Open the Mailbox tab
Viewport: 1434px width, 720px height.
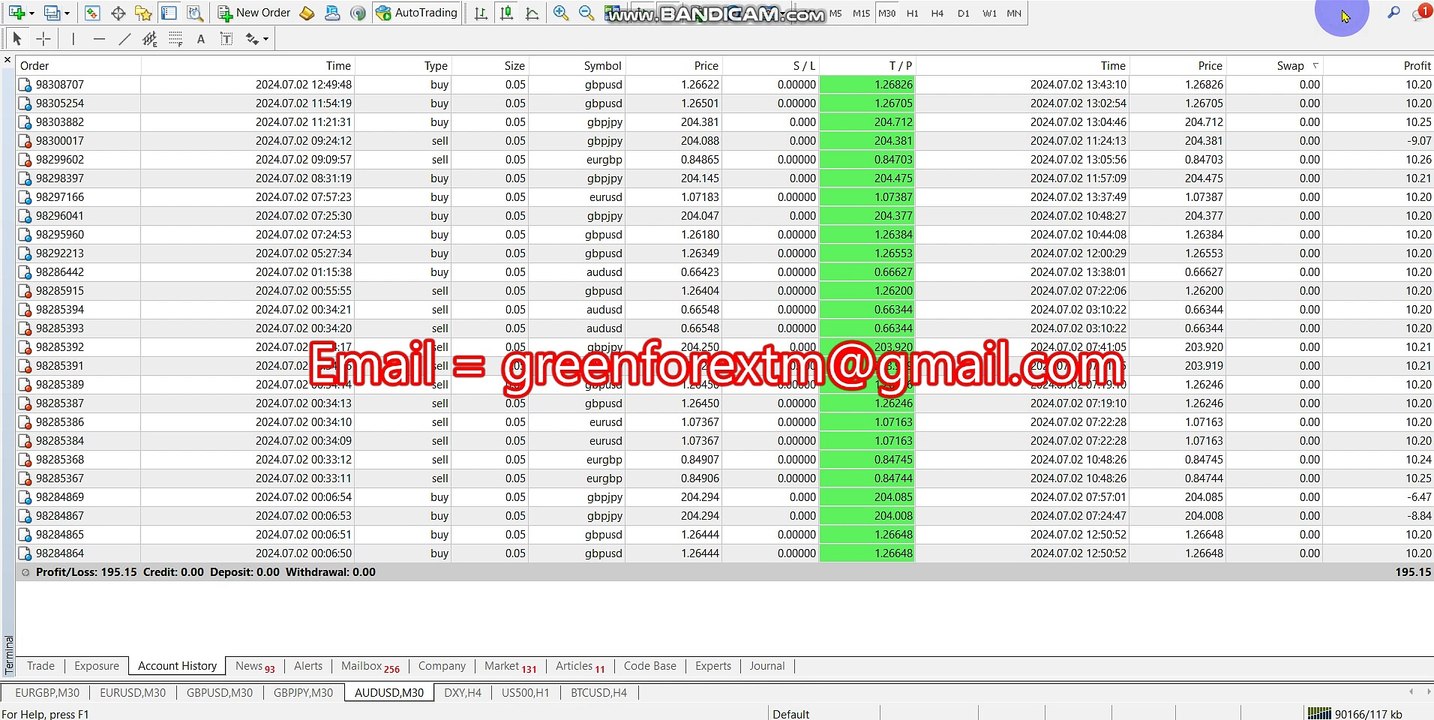(370, 666)
